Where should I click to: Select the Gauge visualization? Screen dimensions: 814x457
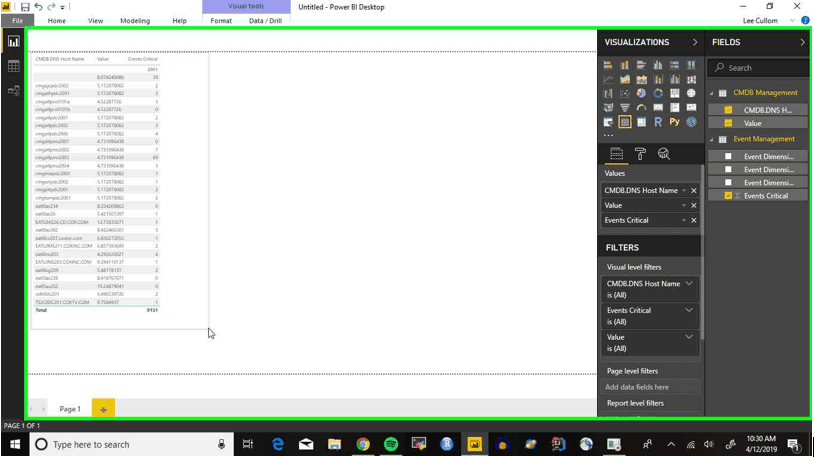click(642, 107)
